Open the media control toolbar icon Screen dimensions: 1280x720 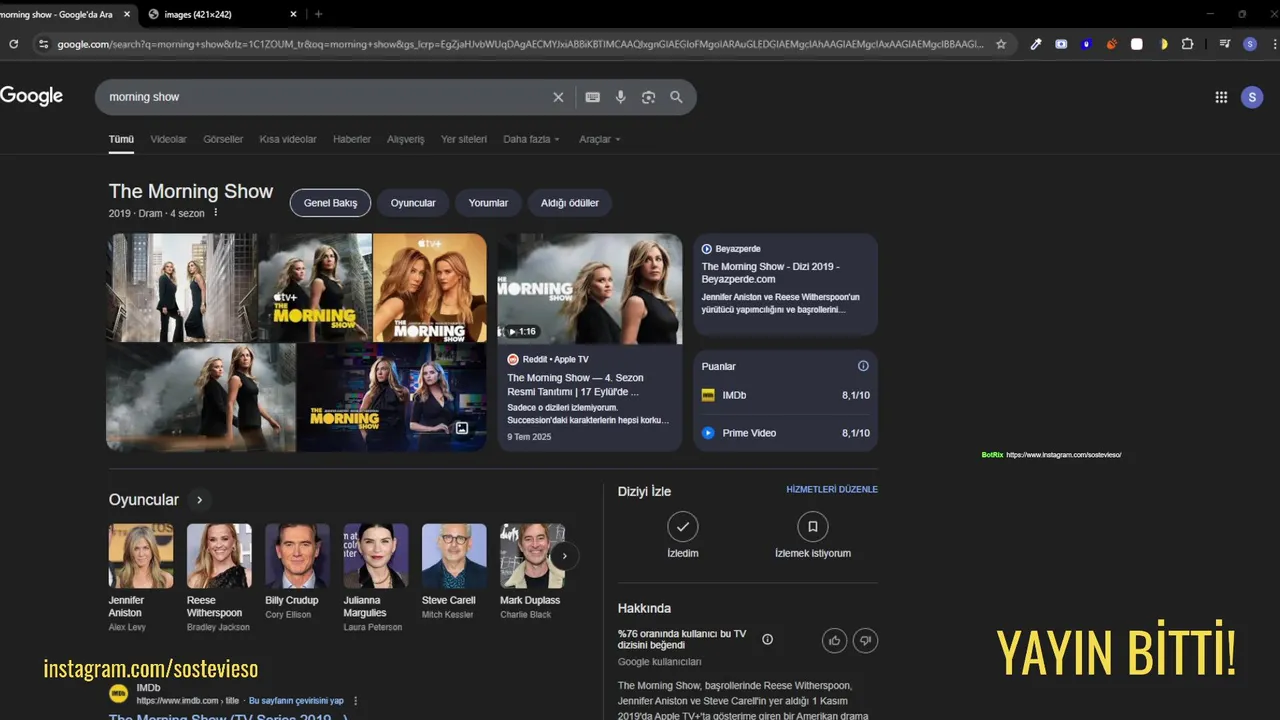1225,44
